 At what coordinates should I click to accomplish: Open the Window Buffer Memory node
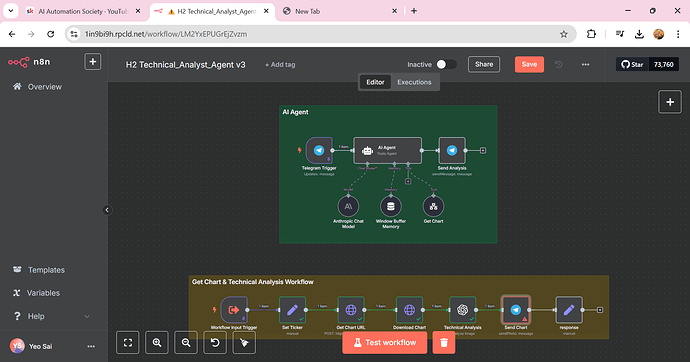coord(390,206)
